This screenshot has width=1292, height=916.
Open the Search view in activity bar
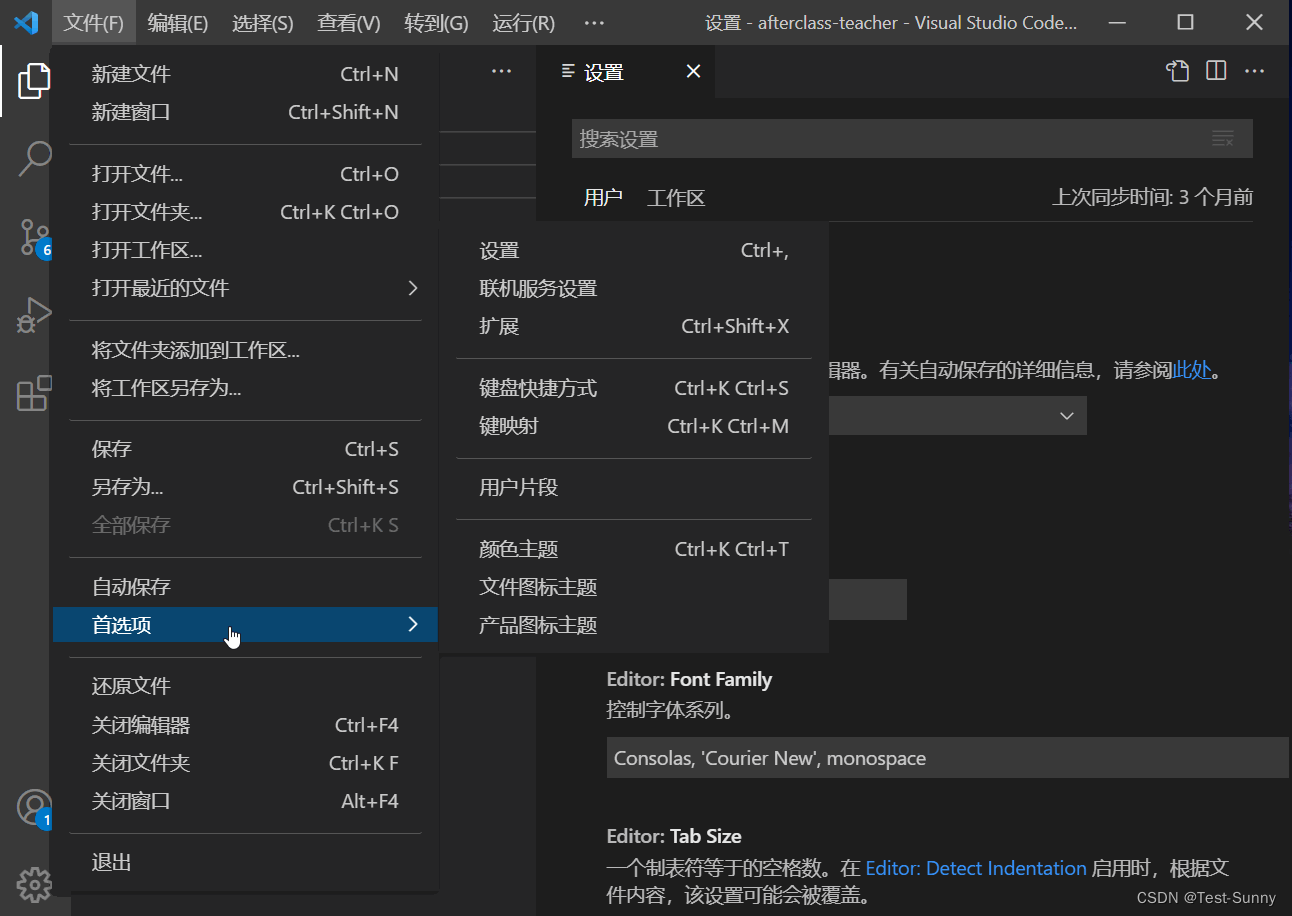pyautogui.click(x=35, y=158)
